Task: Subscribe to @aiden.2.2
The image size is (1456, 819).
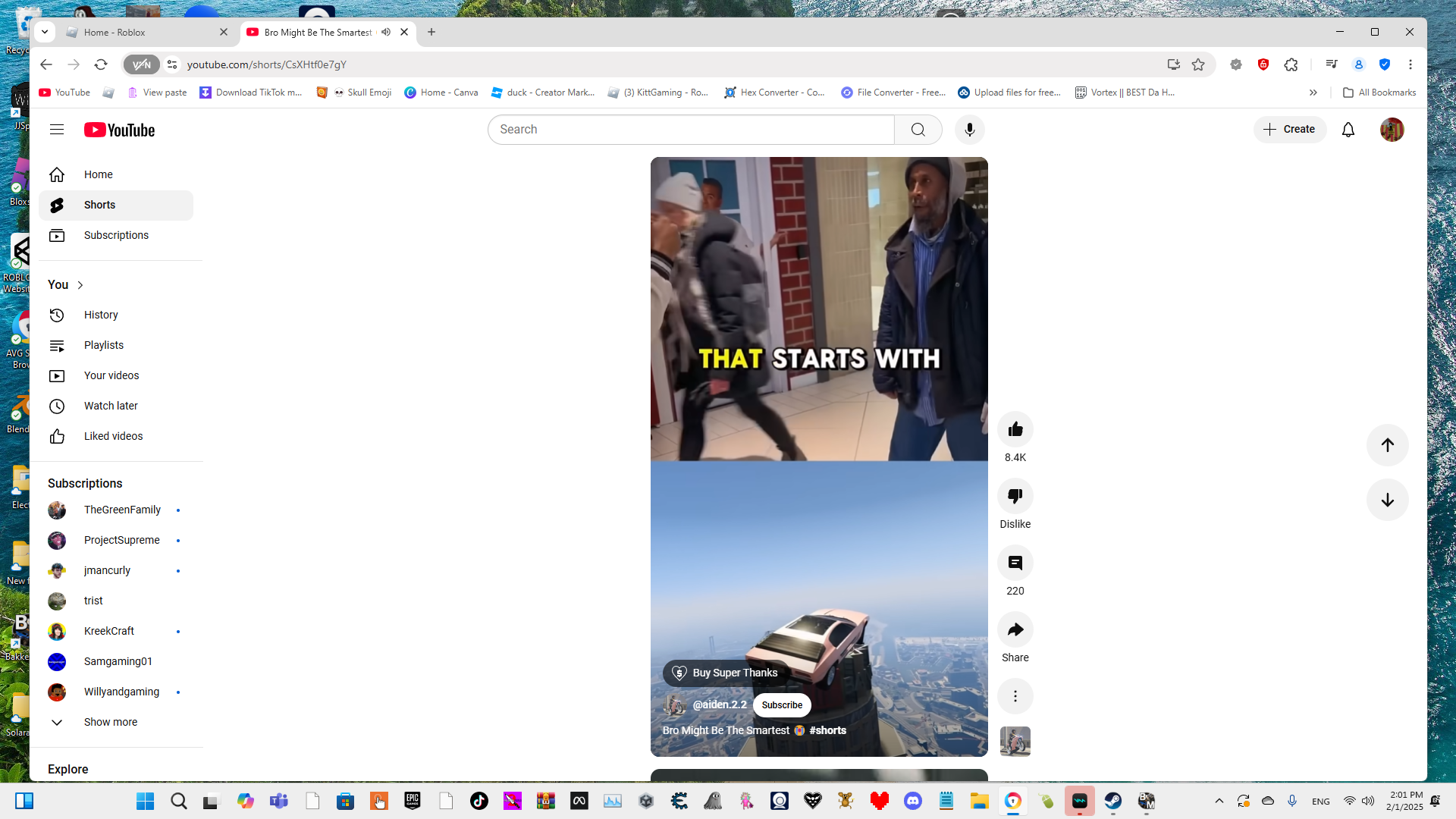Action: point(781,705)
